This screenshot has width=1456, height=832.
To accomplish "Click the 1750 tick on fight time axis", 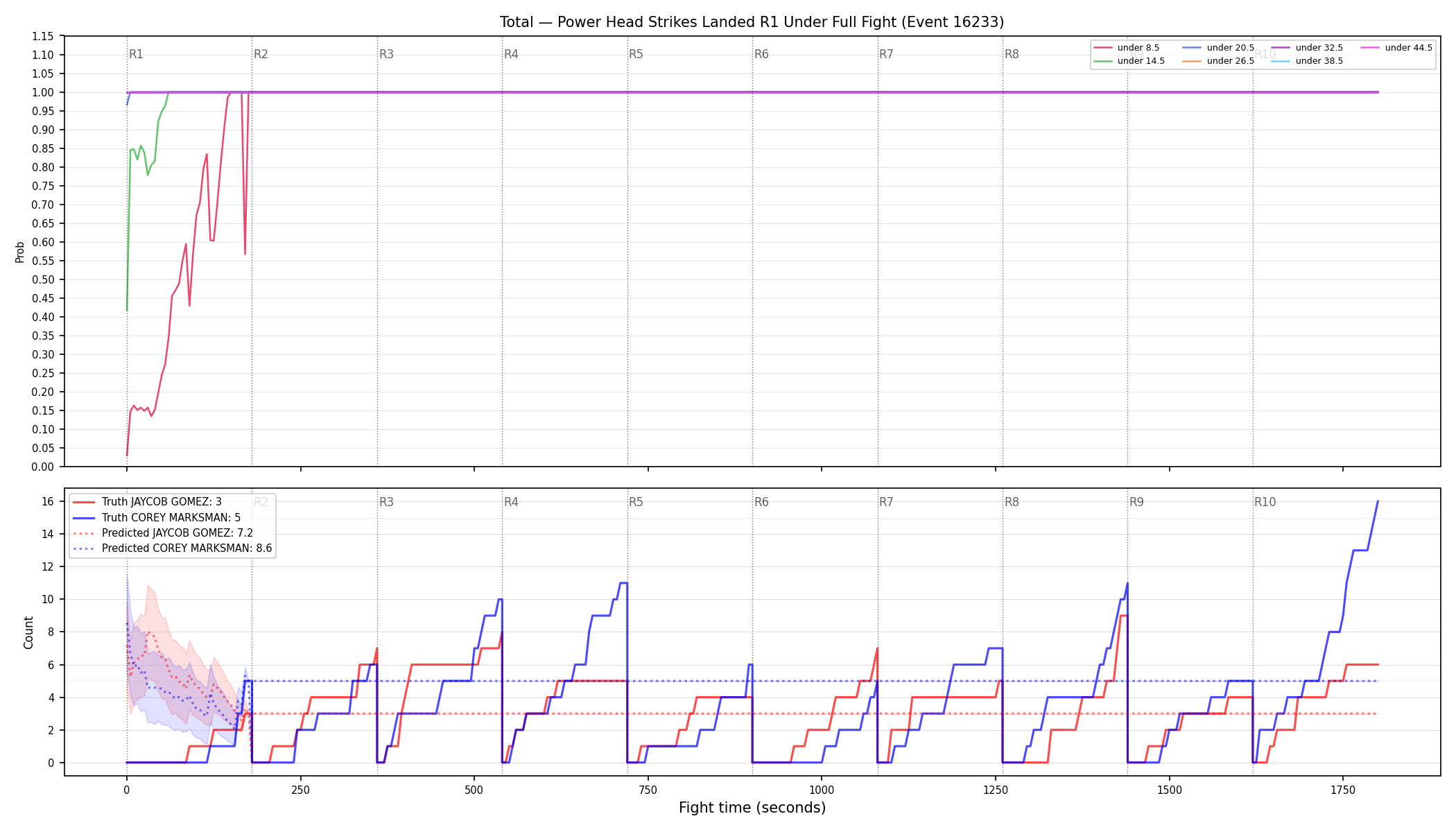I will 1343,789.
